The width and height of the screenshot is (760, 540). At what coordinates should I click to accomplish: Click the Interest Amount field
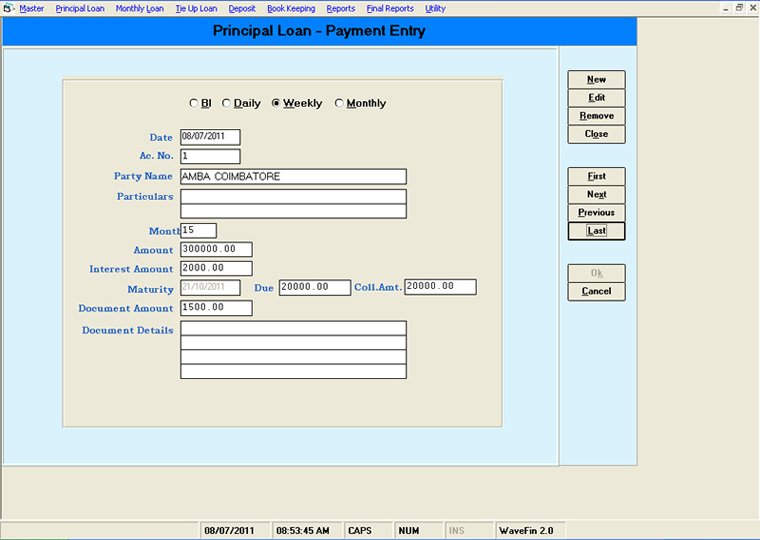[216, 268]
